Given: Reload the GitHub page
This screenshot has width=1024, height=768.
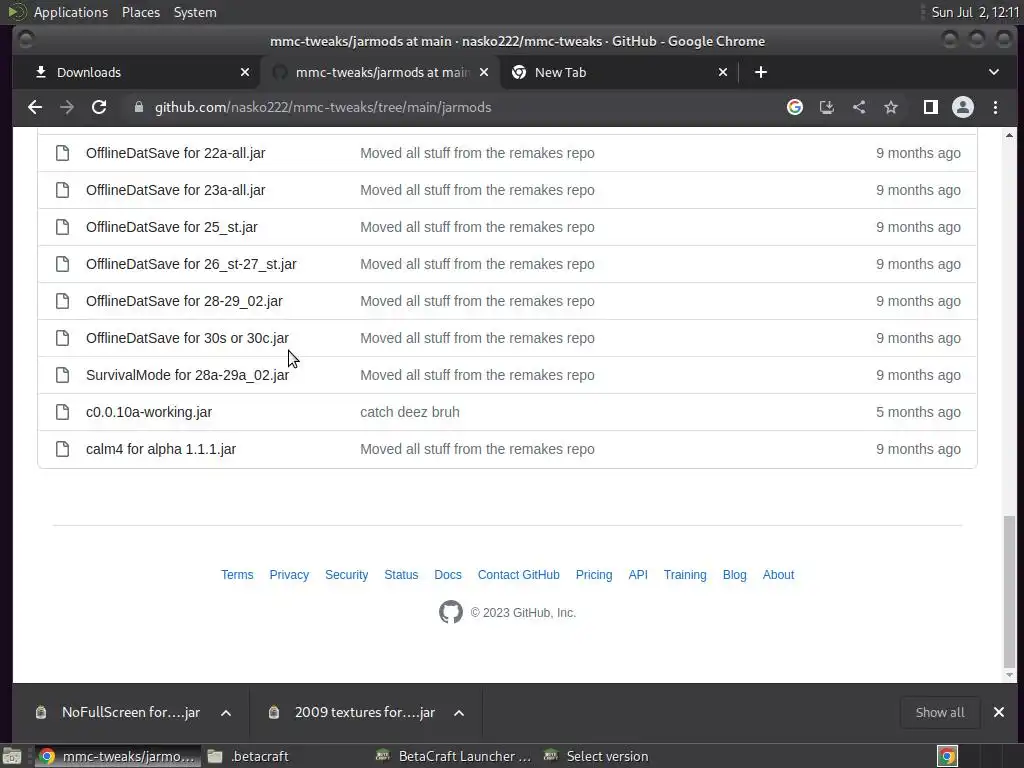Looking at the screenshot, I should click(x=99, y=107).
